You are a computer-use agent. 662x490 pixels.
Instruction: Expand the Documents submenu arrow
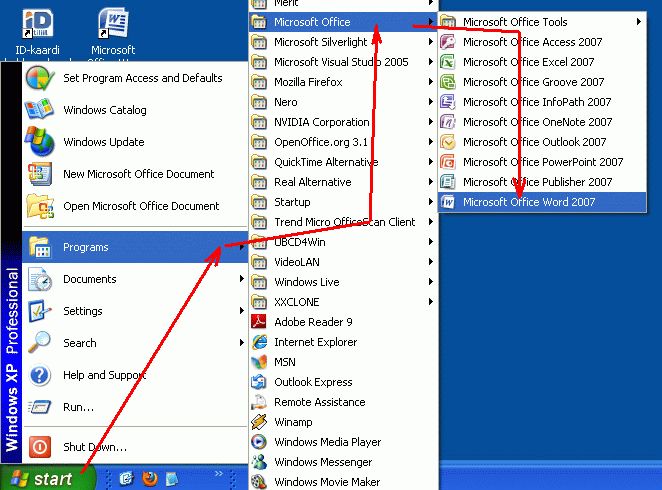click(241, 279)
